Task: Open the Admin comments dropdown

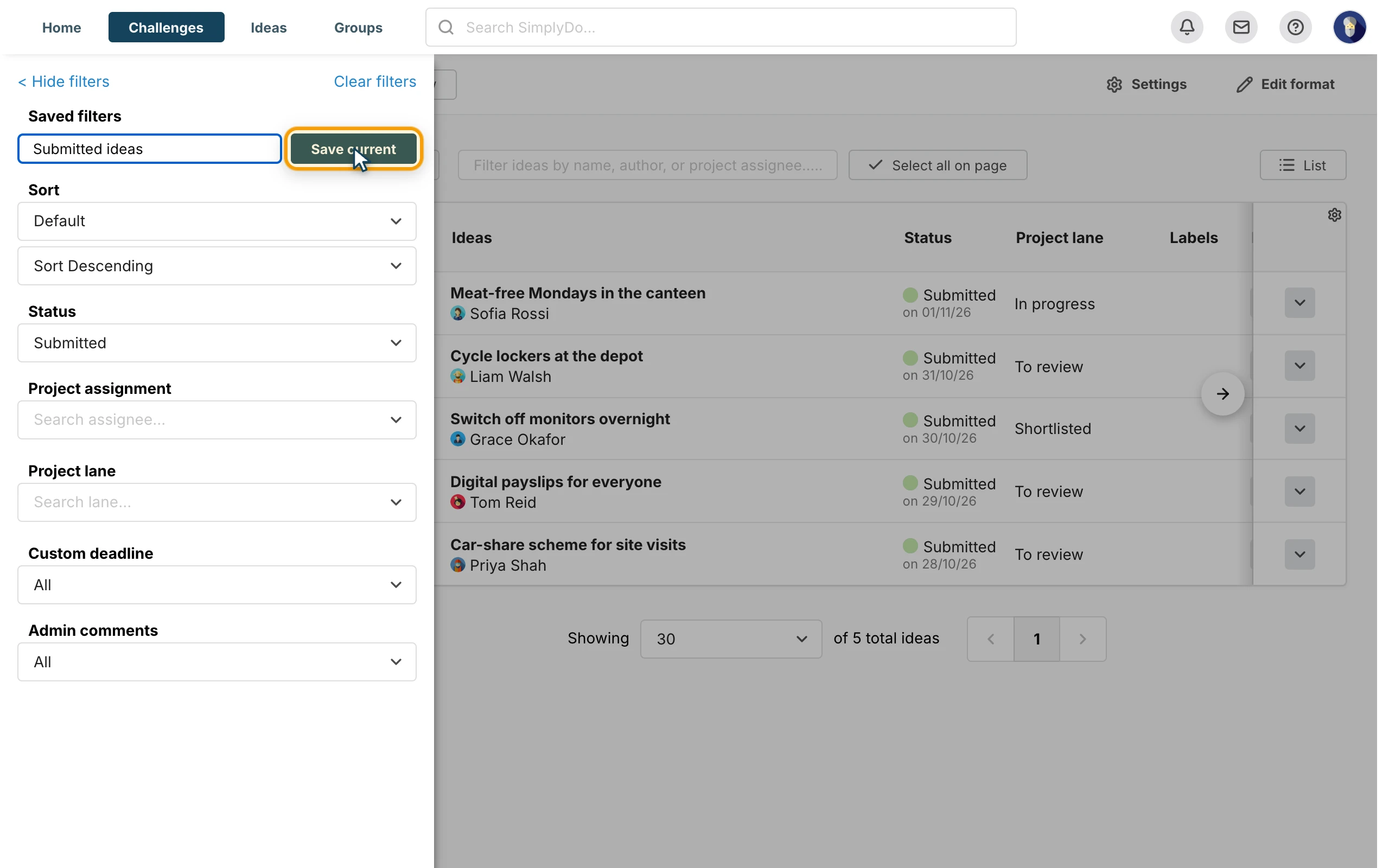Action: (217, 662)
